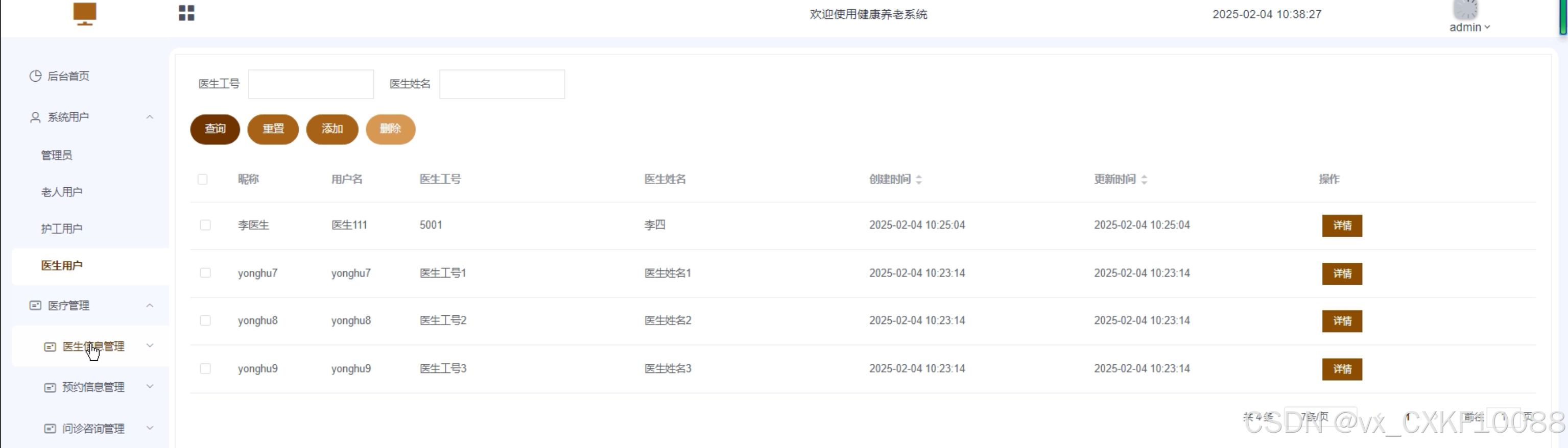Screen dimensions: 1568x448
Task: Open the admin account dropdown
Action: [1469, 28]
